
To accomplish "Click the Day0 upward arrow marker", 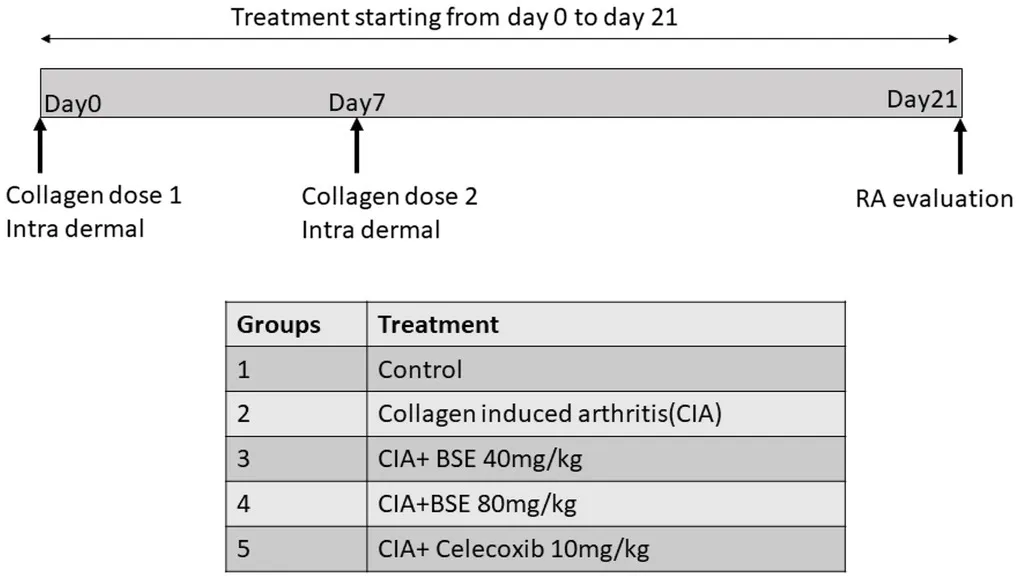I will (x=40, y=146).
